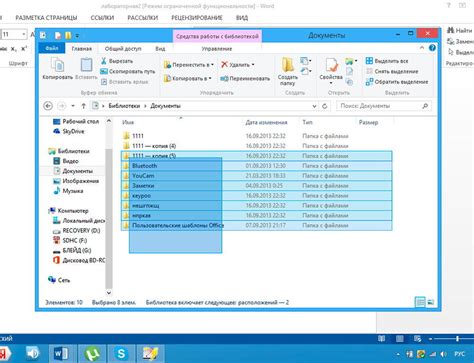The image size is (474, 363).
Task: Click the Explorer help question mark icon
Action: click(x=432, y=48)
